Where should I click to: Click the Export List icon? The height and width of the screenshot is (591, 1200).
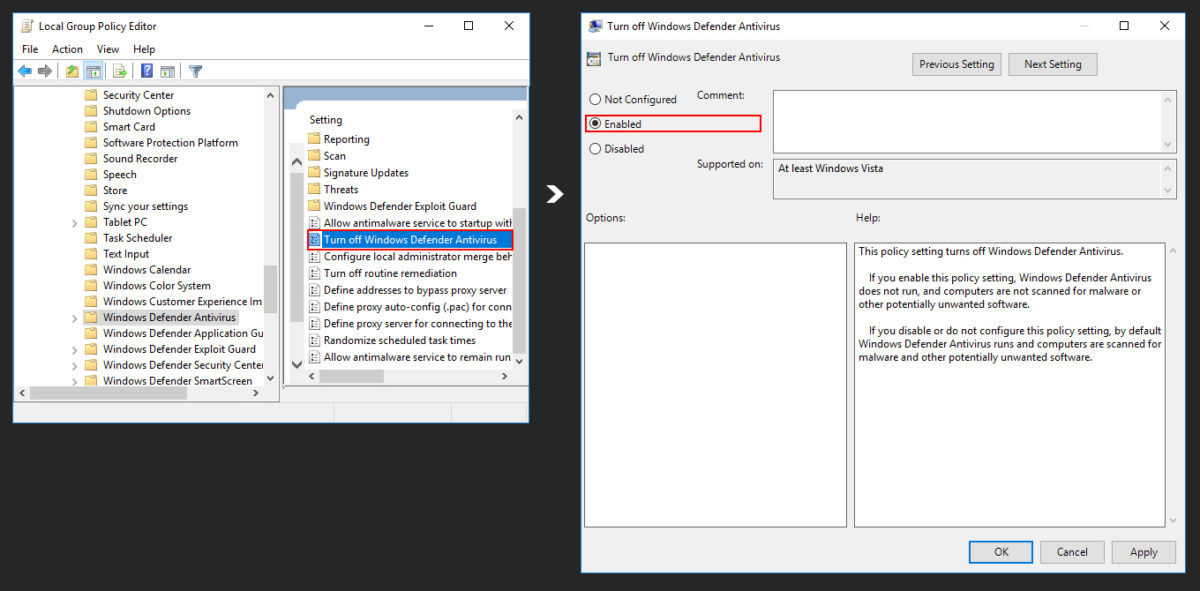(118, 71)
